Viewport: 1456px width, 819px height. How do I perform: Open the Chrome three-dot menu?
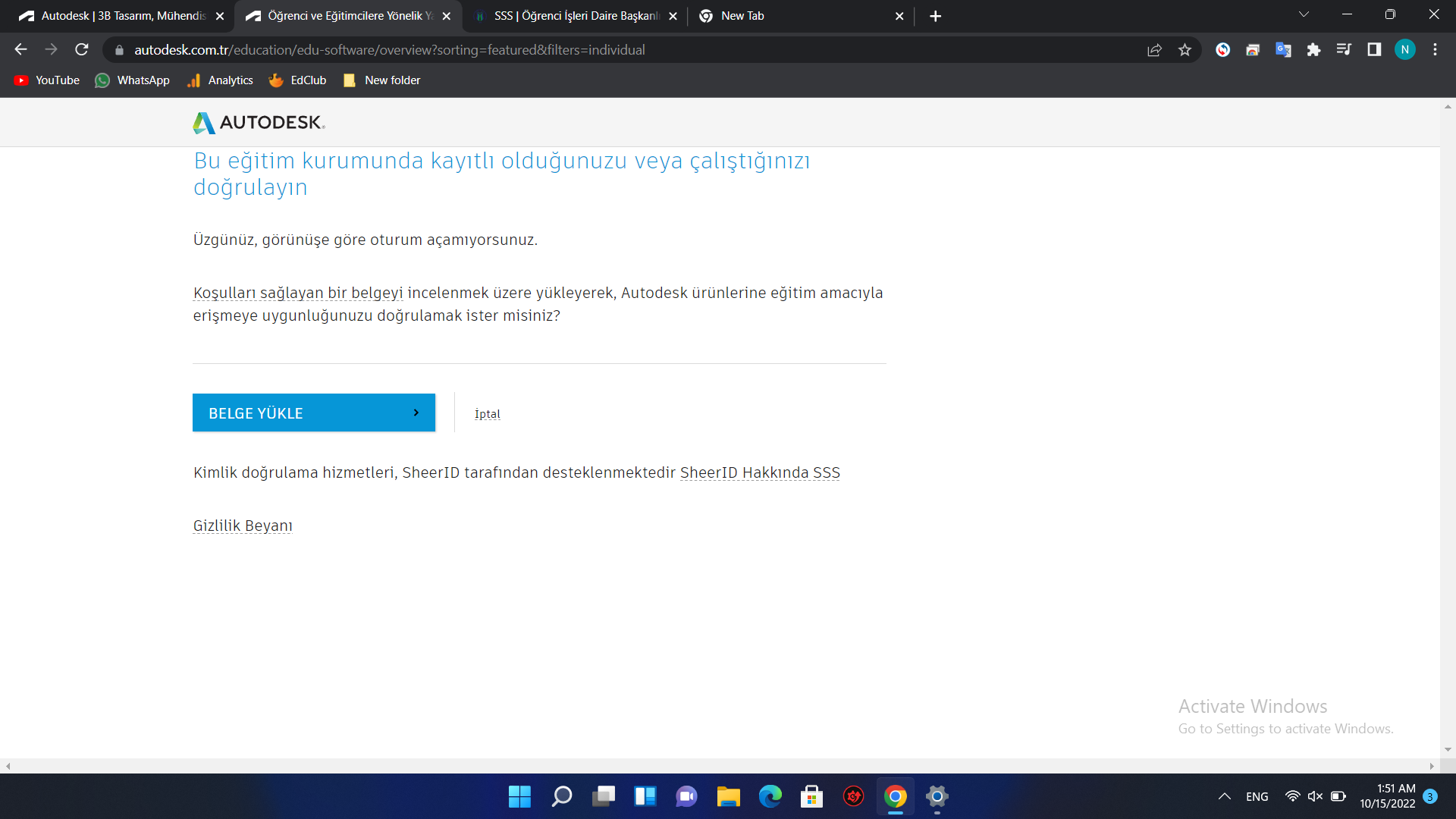1435,50
